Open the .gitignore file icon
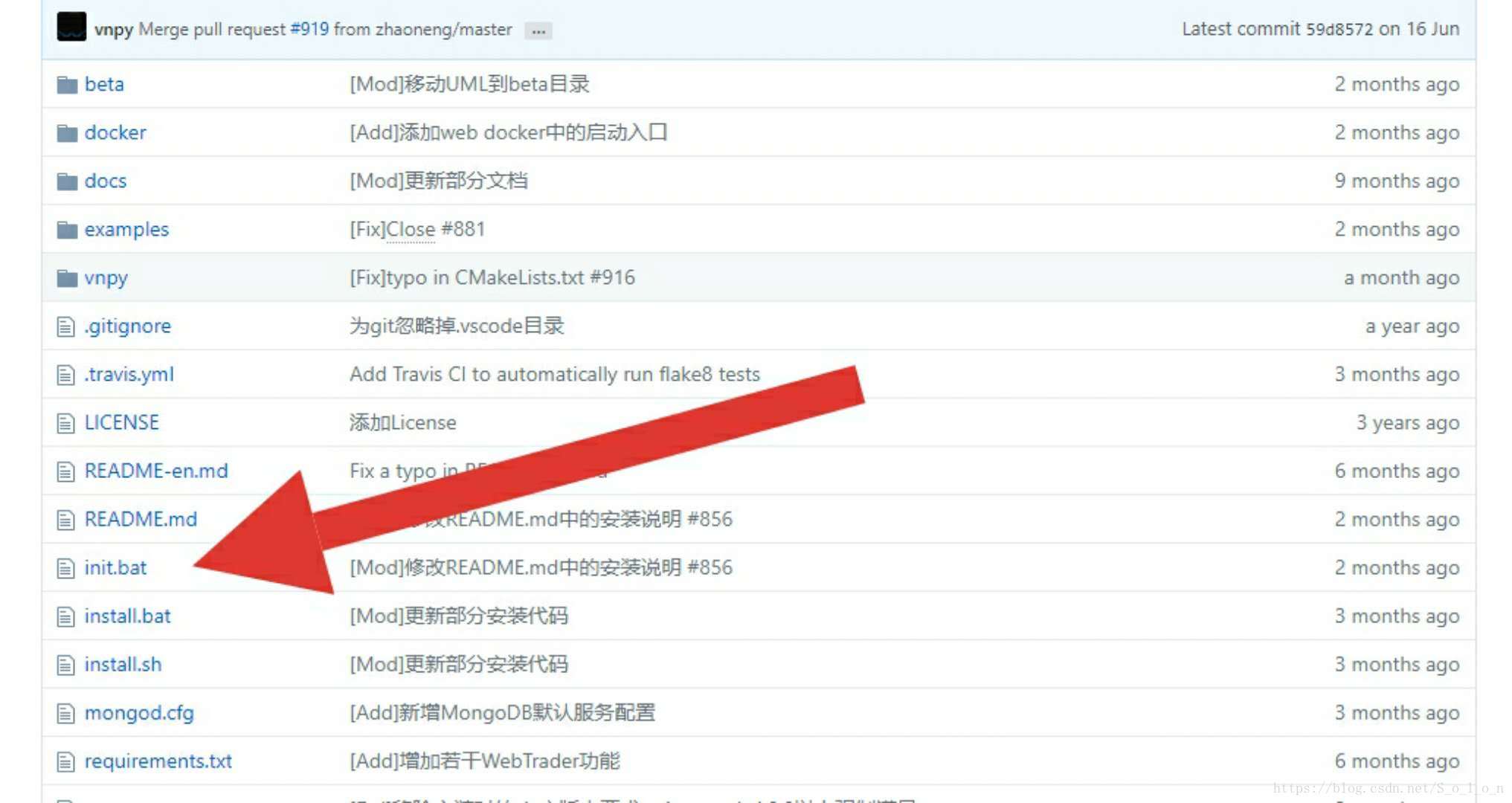The height and width of the screenshot is (803, 1512). 65,324
